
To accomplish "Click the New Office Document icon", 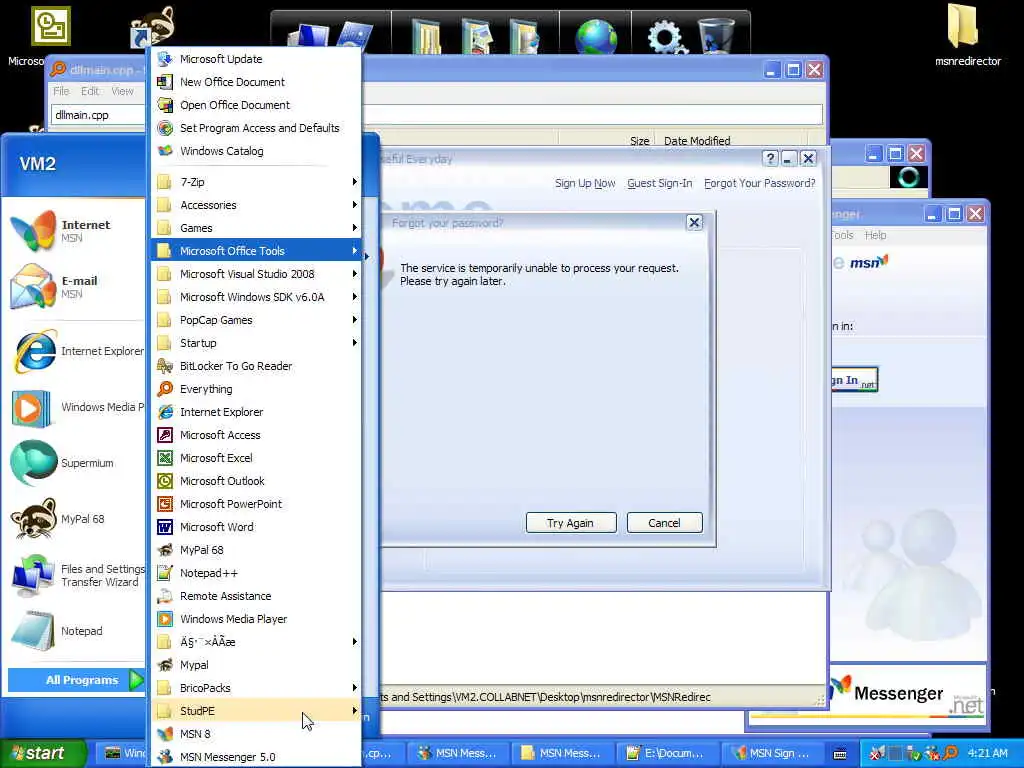I will click(x=165, y=82).
